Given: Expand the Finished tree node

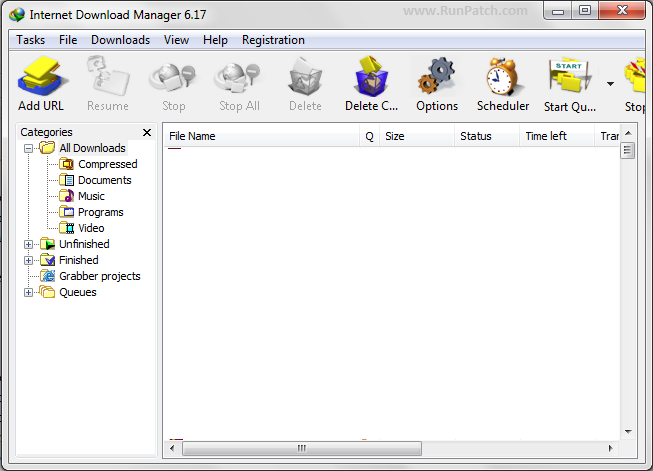Looking at the screenshot, I should click(x=28, y=260).
